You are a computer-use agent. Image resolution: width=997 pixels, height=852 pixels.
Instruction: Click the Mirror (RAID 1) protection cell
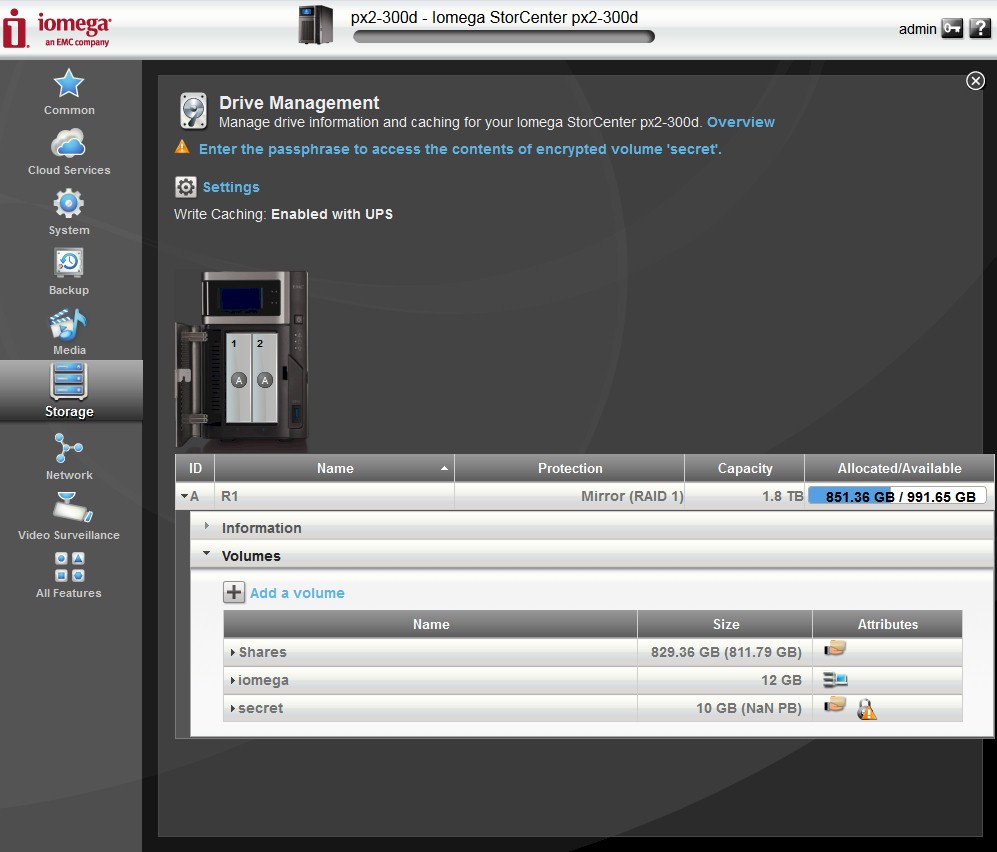click(570, 496)
